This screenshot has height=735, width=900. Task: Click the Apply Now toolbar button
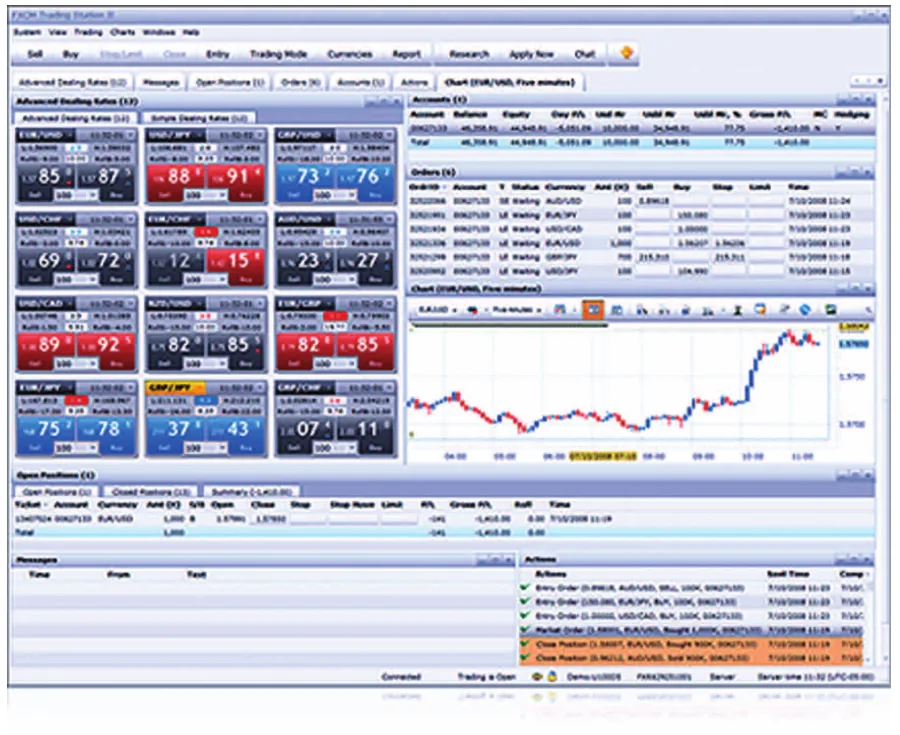pos(532,54)
